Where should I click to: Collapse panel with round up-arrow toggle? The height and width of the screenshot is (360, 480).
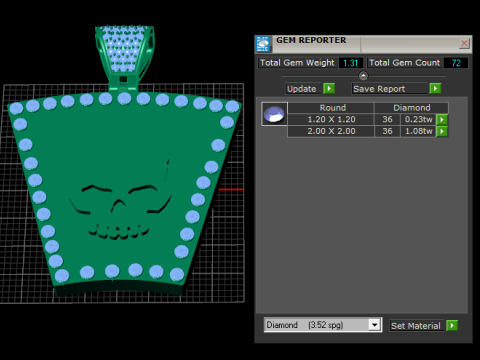pyautogui.click(x=363, y=76)
